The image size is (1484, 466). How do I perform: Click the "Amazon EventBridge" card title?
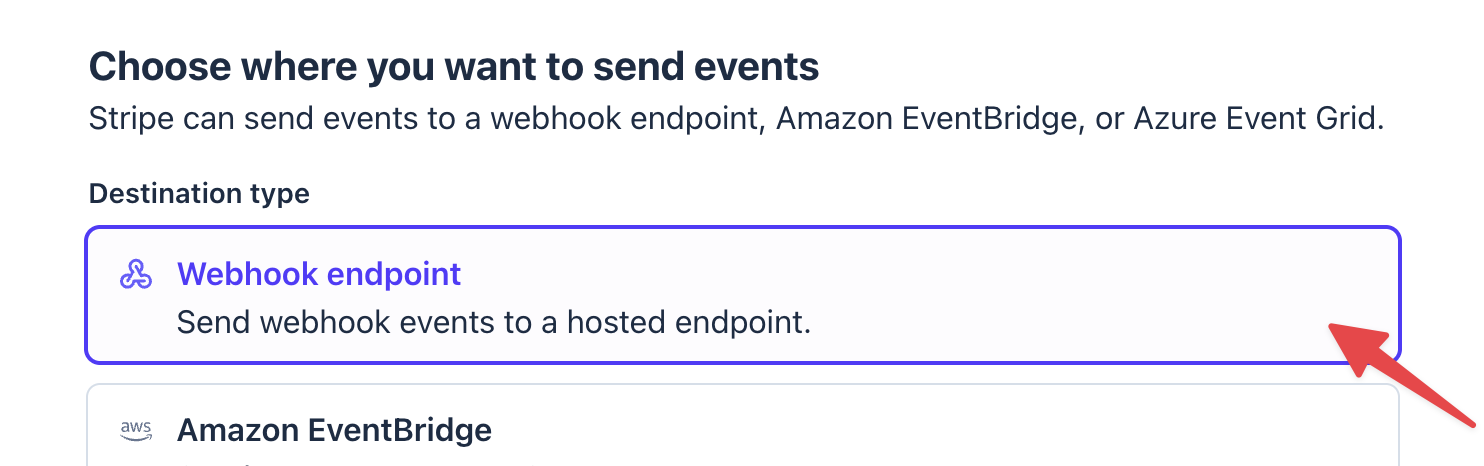(x=334, y=431)
